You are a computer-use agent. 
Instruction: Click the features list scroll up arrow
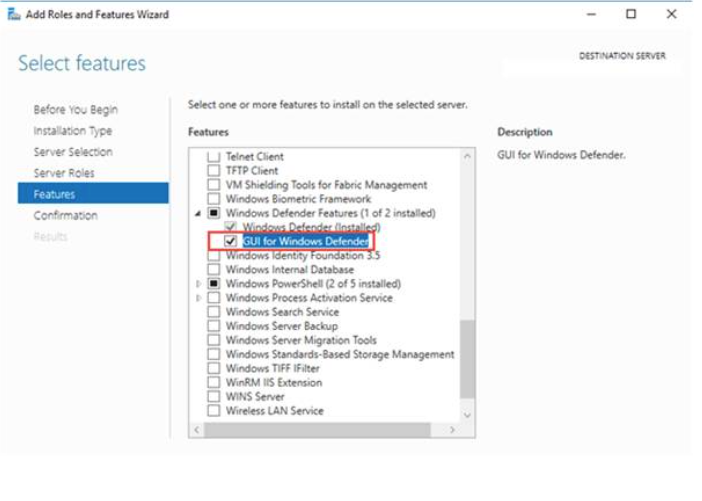pos(467,156)
